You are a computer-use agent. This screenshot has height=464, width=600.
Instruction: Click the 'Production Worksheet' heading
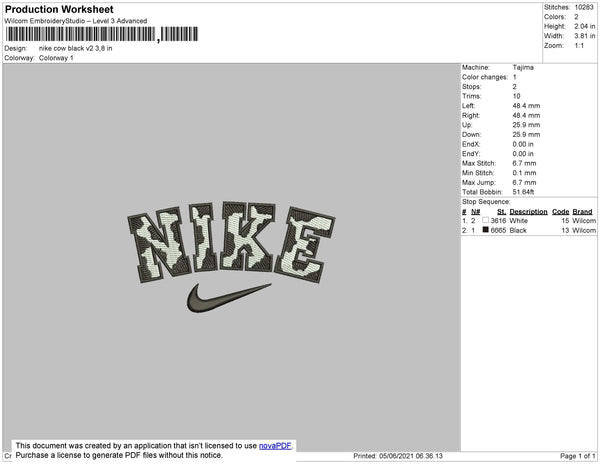[x=59, y=9]
